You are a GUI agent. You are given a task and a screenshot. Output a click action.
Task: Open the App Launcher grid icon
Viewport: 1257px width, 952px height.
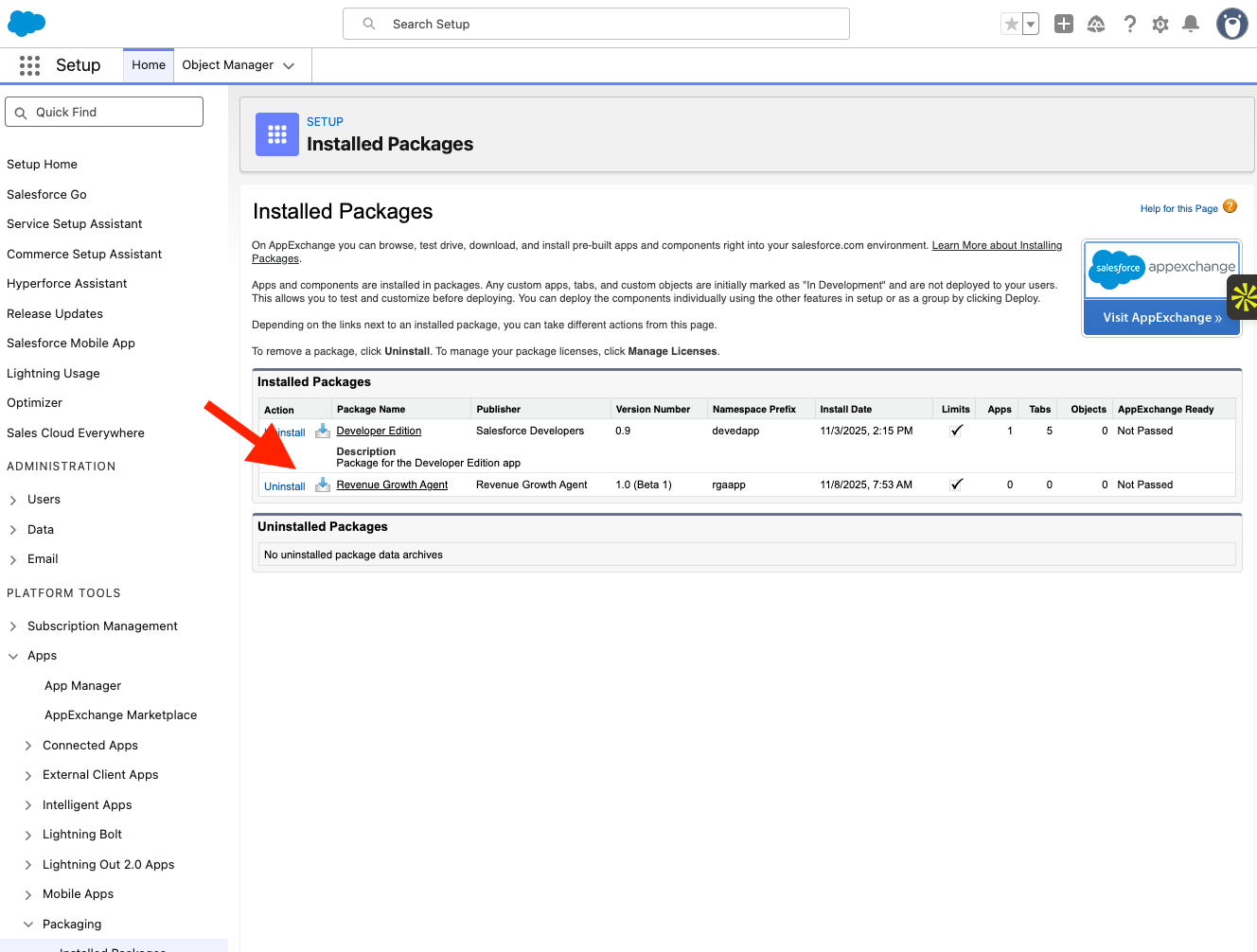(29, 65)
